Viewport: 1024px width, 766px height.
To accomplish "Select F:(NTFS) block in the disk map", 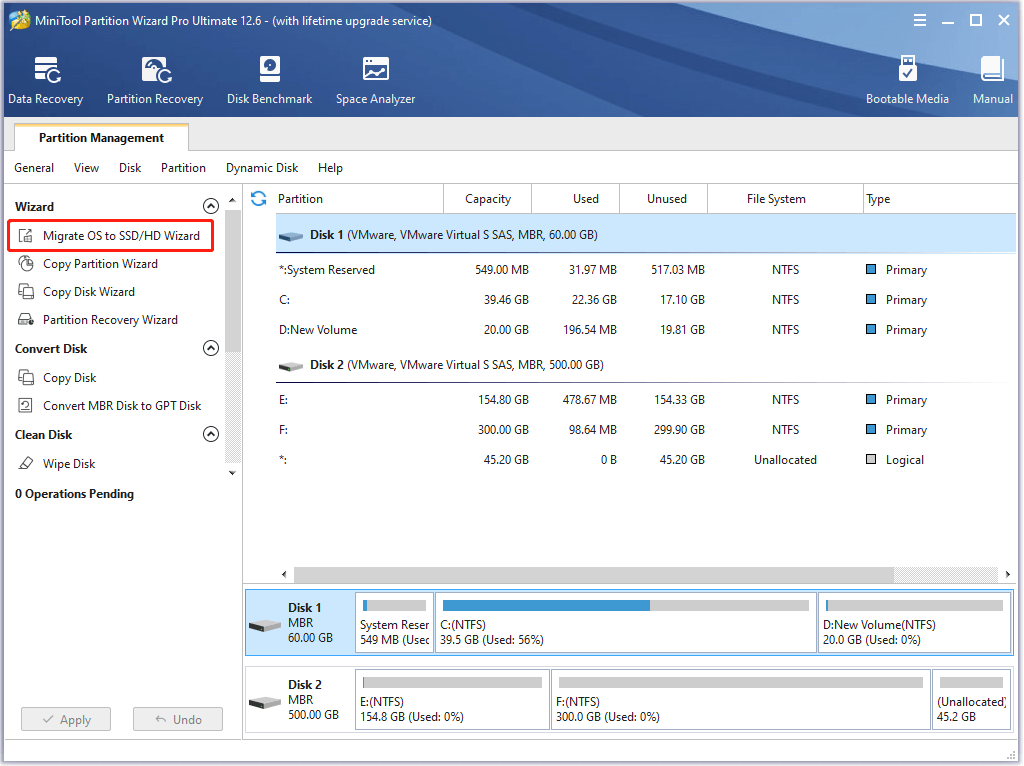I will click(741, 699).
